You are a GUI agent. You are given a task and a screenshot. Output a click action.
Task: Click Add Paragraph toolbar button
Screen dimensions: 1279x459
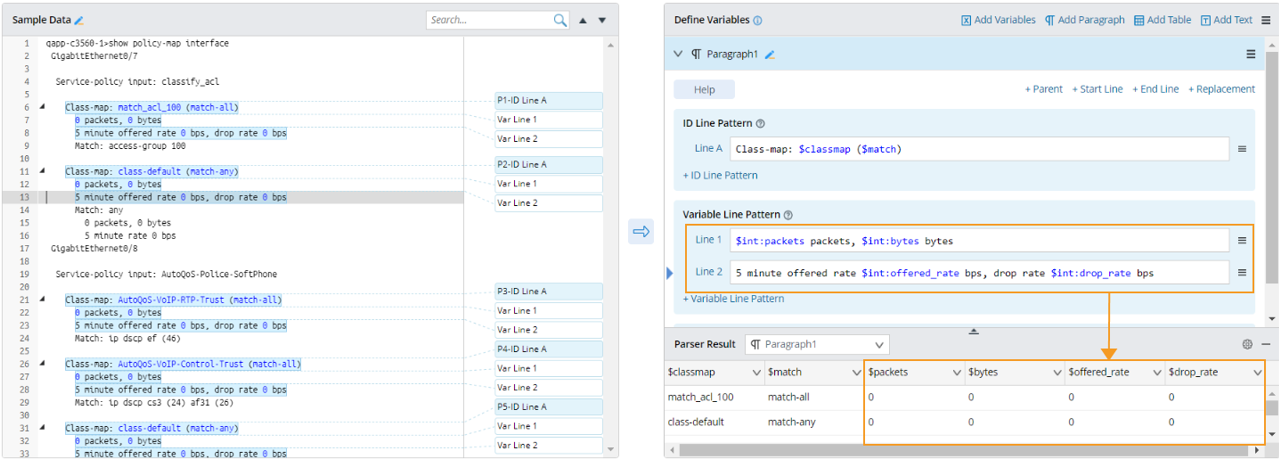(1085, 20)
